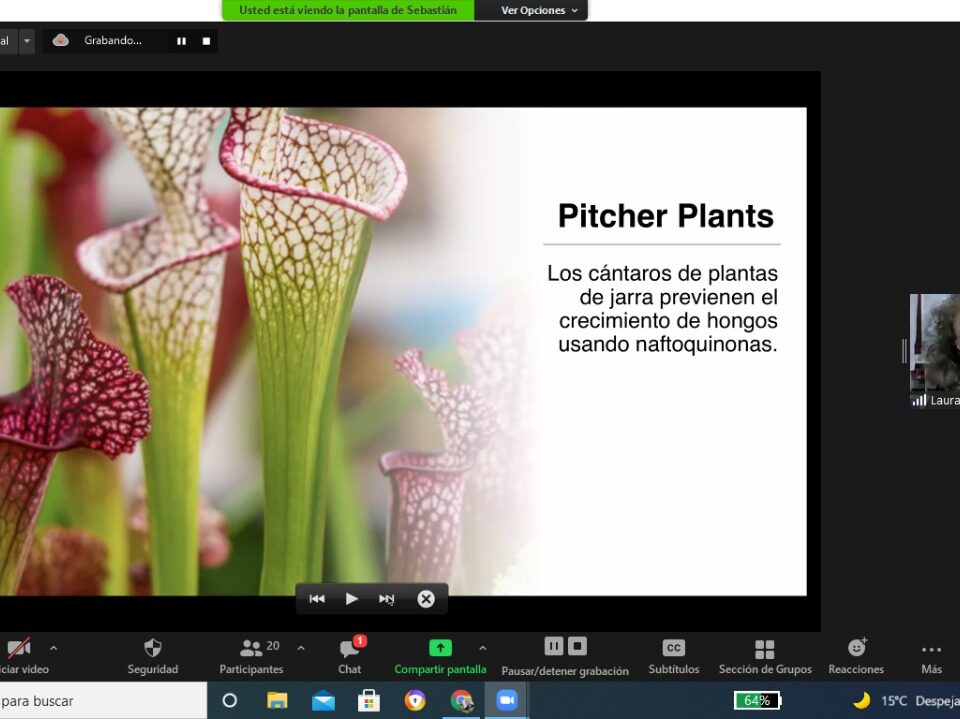
Task: Go back to the previous slide
Action: coord(317,599)
